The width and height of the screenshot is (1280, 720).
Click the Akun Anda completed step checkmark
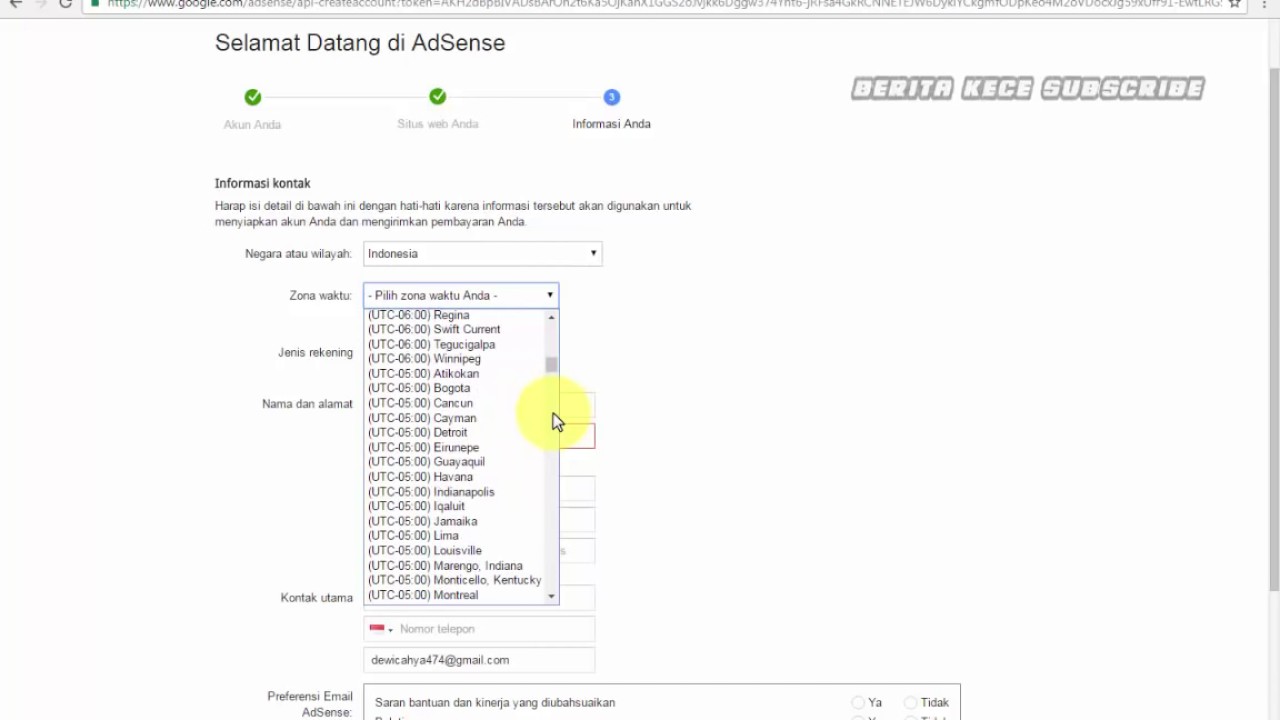pos(253,97)
